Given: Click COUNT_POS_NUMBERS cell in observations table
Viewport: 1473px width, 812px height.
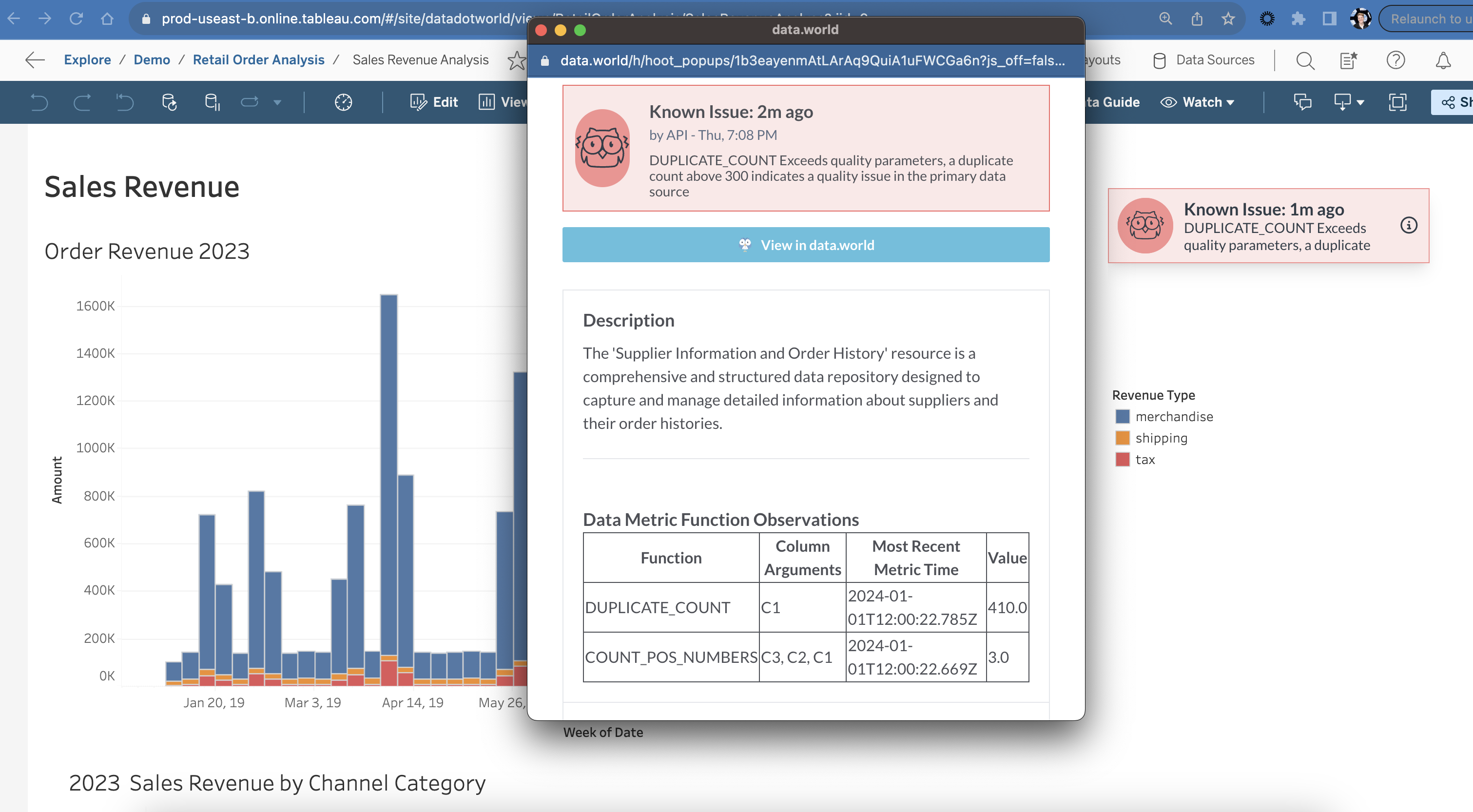Looking at the screenshot, I should pos(671,657).
